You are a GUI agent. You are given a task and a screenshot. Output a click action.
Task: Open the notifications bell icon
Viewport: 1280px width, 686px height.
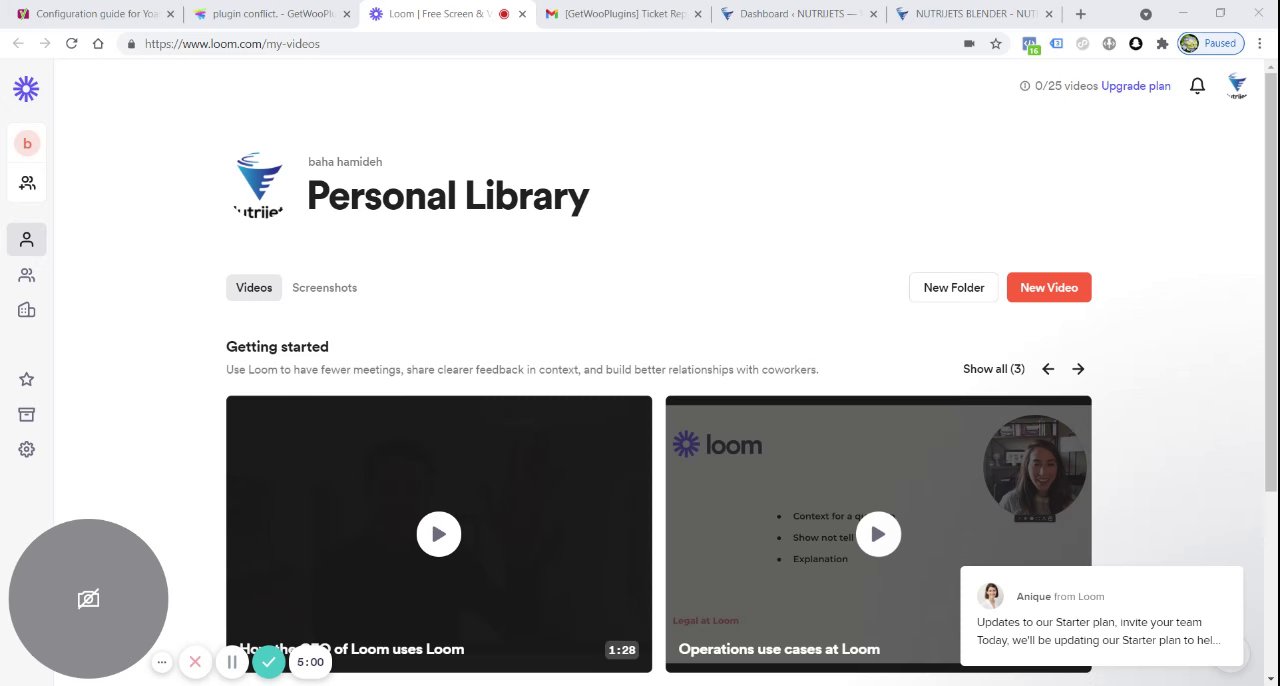tap(1197, 86)
